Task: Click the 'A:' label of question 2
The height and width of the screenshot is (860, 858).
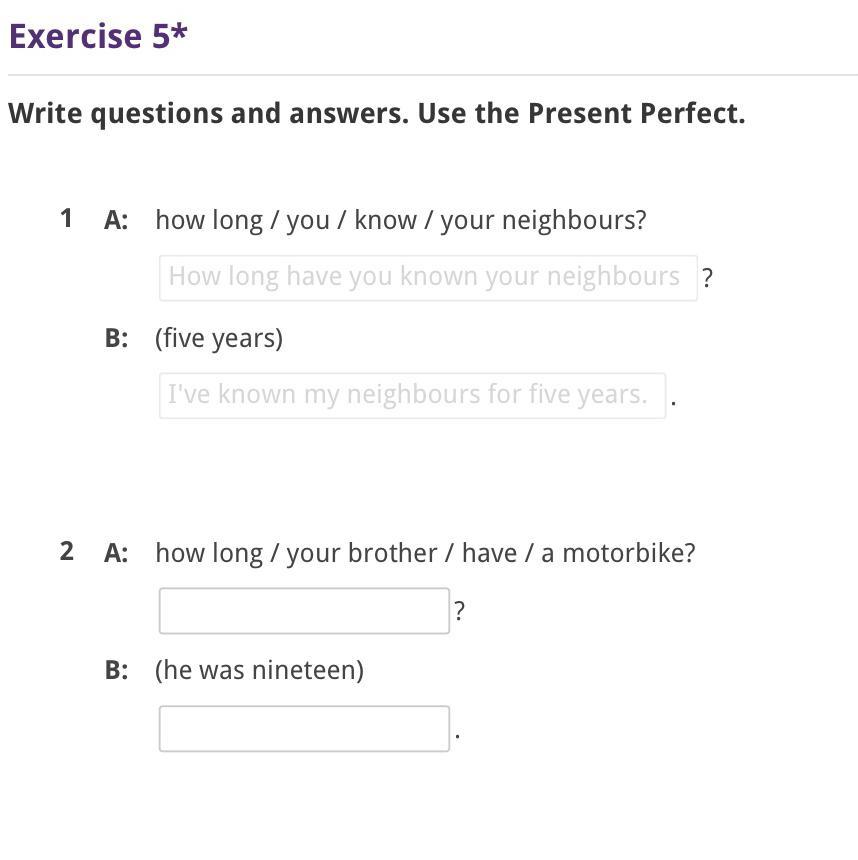Action: 116,553
